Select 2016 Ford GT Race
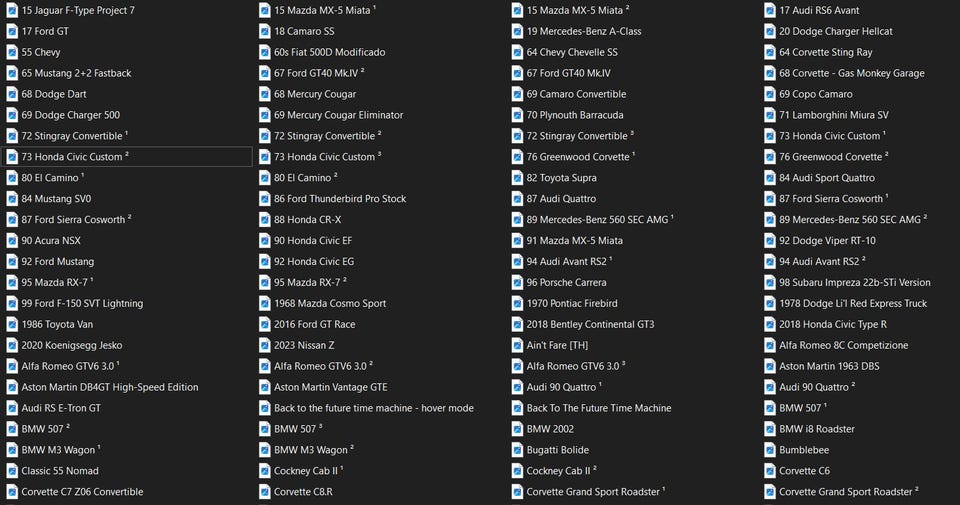Viewport: 960px width, 505px height. pos(315,324)
